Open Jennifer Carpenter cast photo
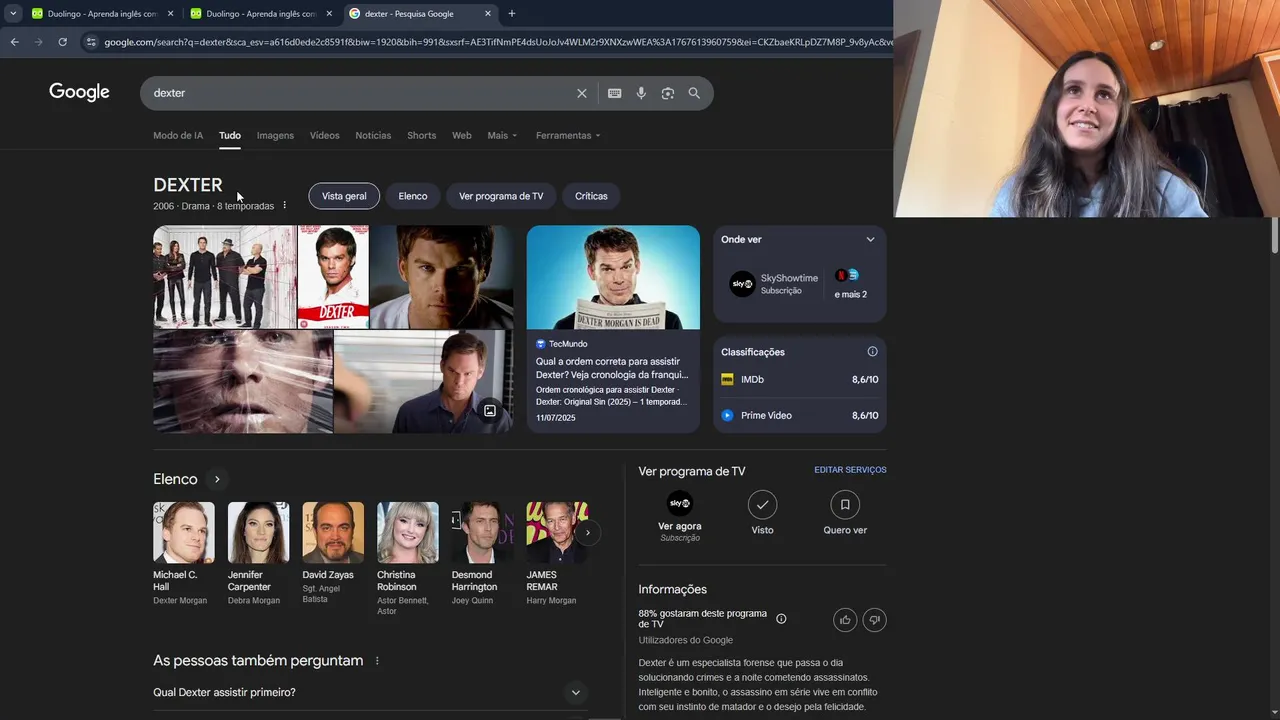The width and height of the screenshot is (1280, 720). point(258,532)
